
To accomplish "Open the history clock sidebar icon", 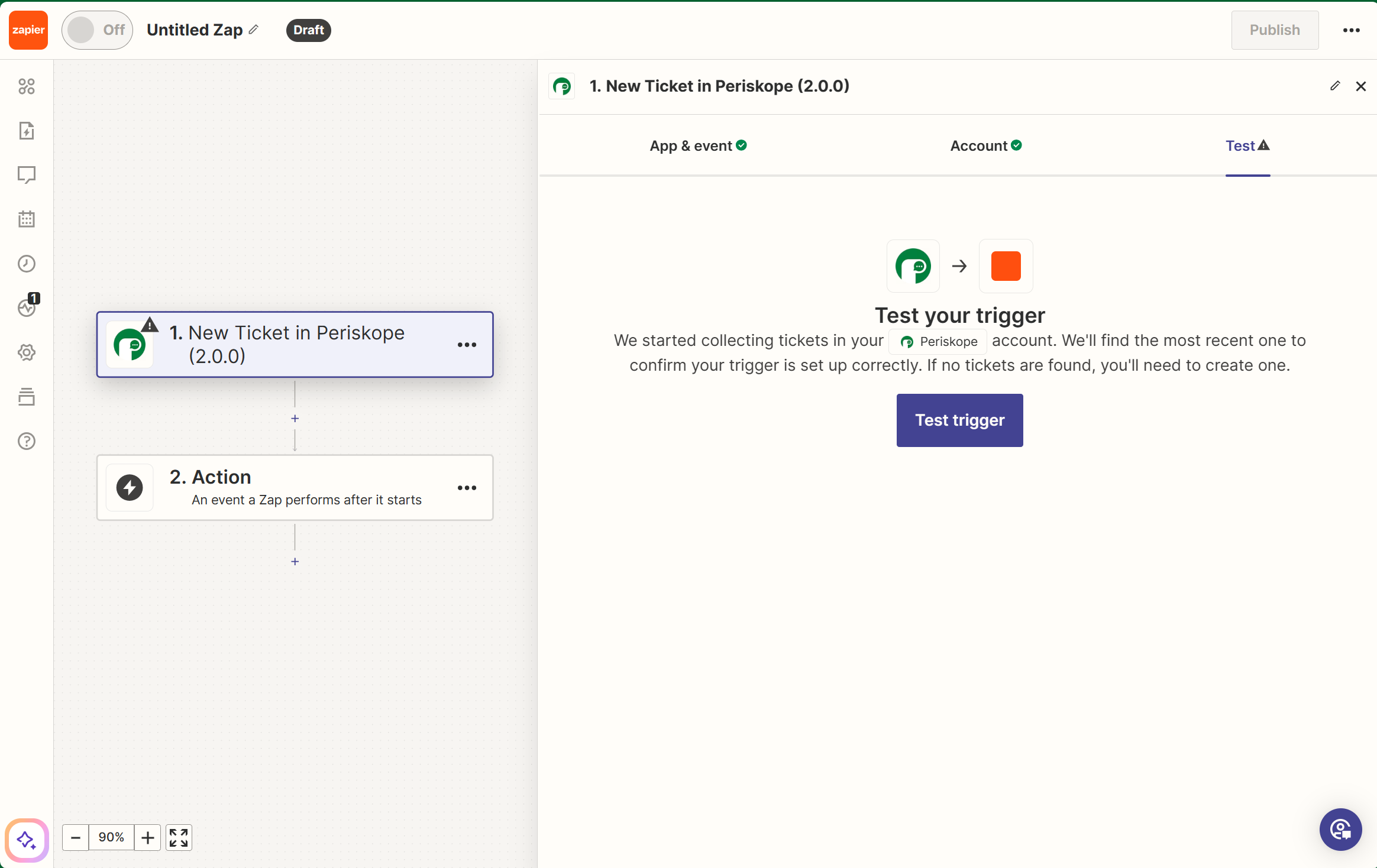I will [27, 264].
